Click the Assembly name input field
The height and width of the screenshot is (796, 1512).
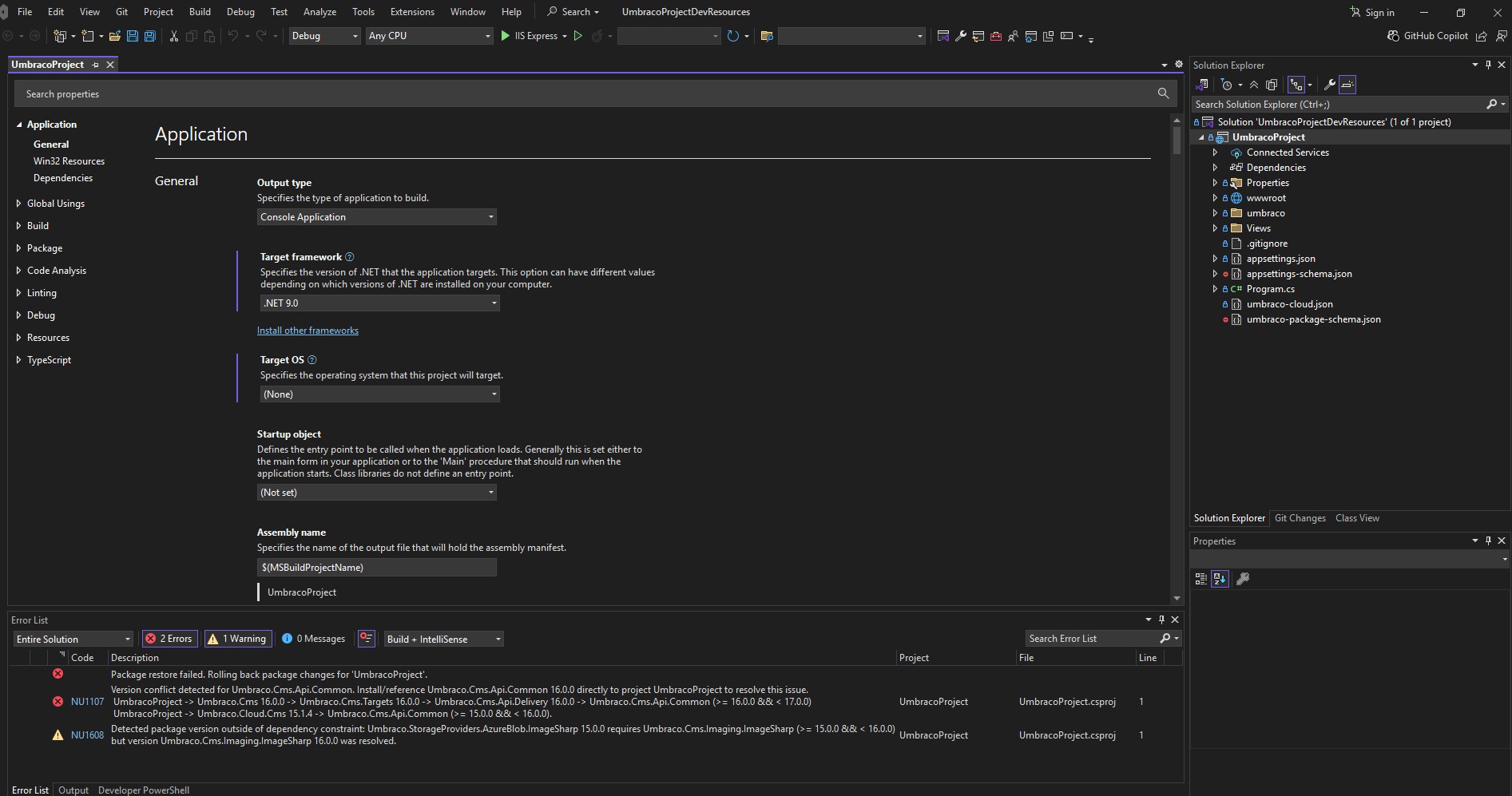point(376,568)
